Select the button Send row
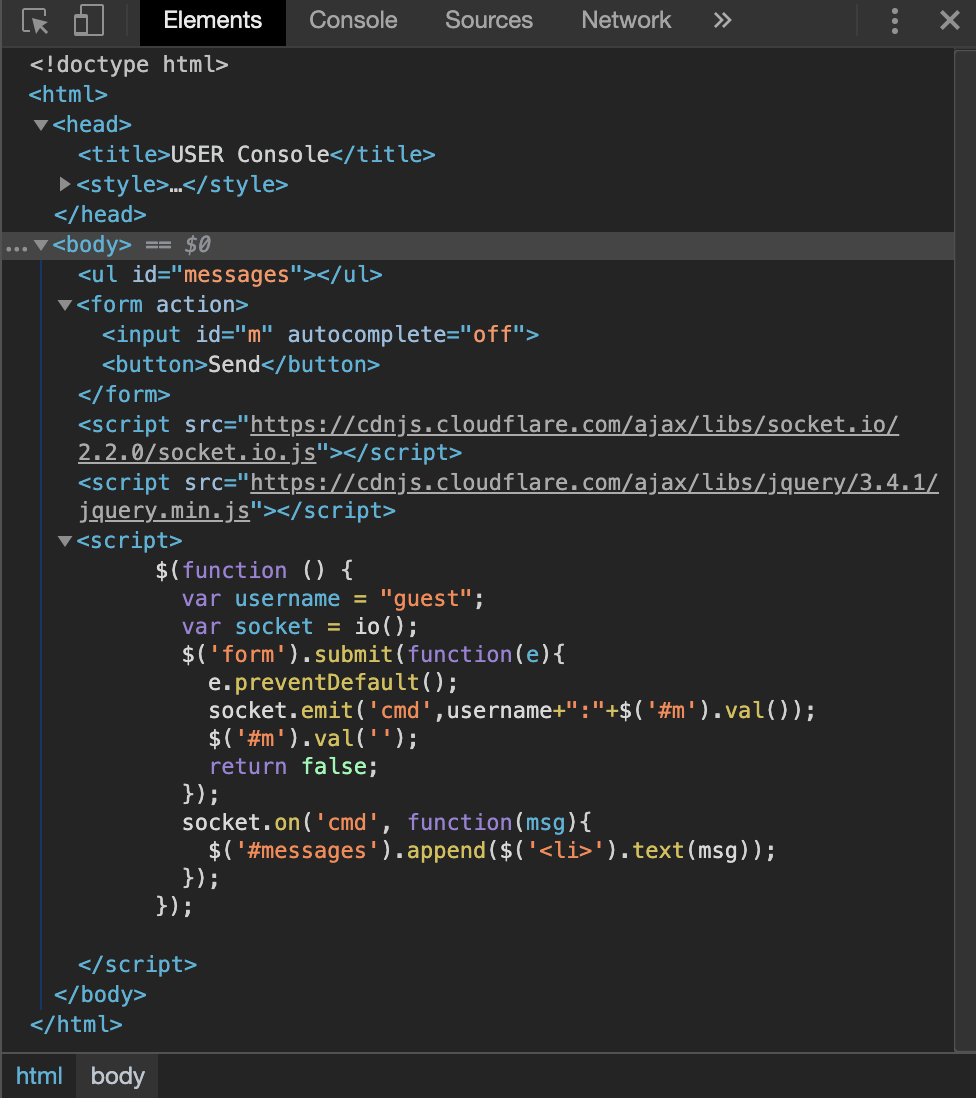The width and height of the screenshot is (976, 1098). [x=241, y=365]
